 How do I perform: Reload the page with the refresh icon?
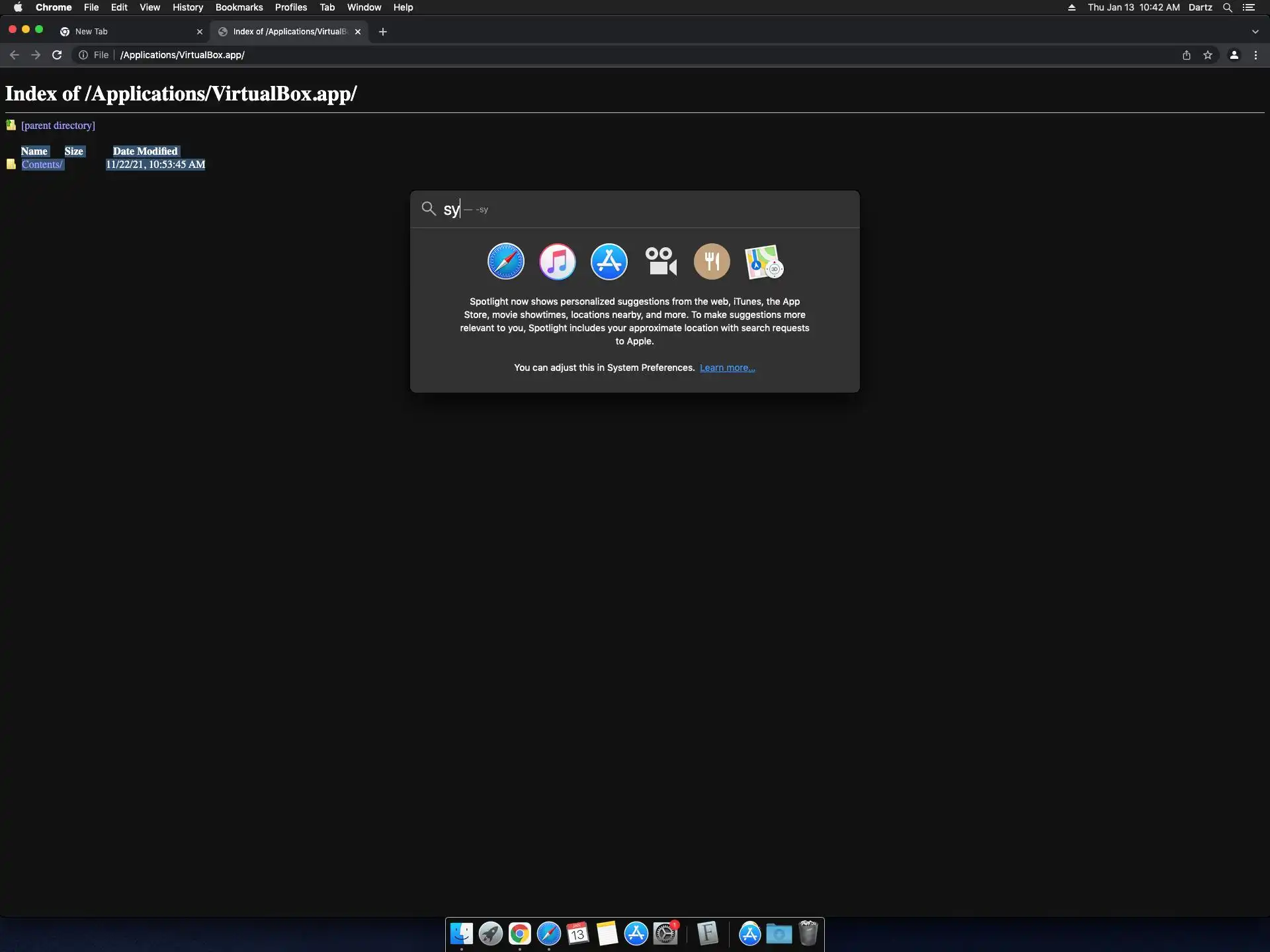(x=57, y=55)
